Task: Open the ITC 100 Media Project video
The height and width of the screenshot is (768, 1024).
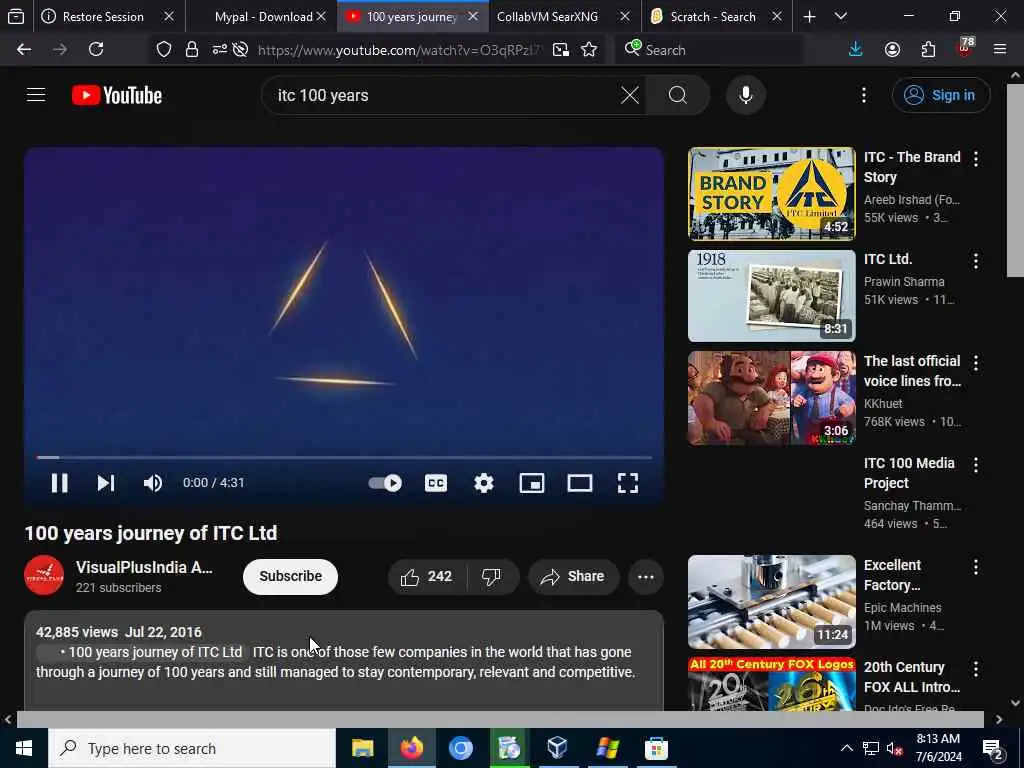Action: point(909,473)
